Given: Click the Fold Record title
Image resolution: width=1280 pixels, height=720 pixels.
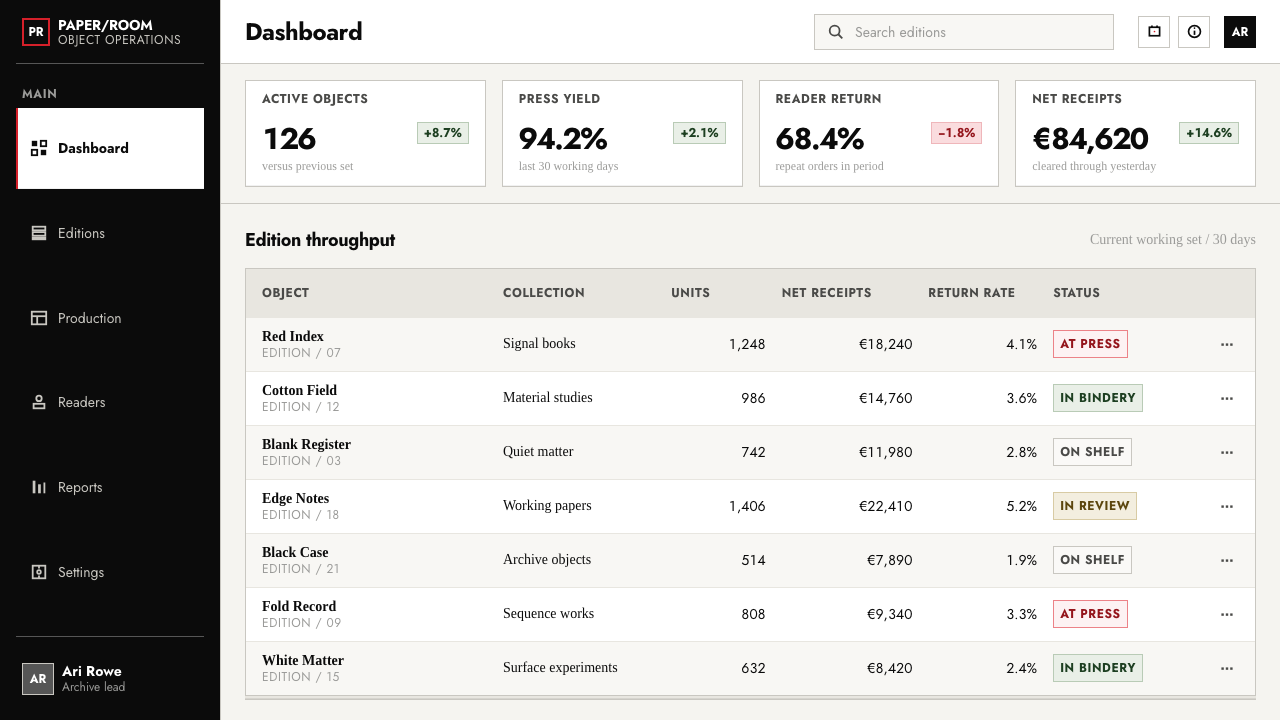Looking at the screenshot, I should pos(299,607).
